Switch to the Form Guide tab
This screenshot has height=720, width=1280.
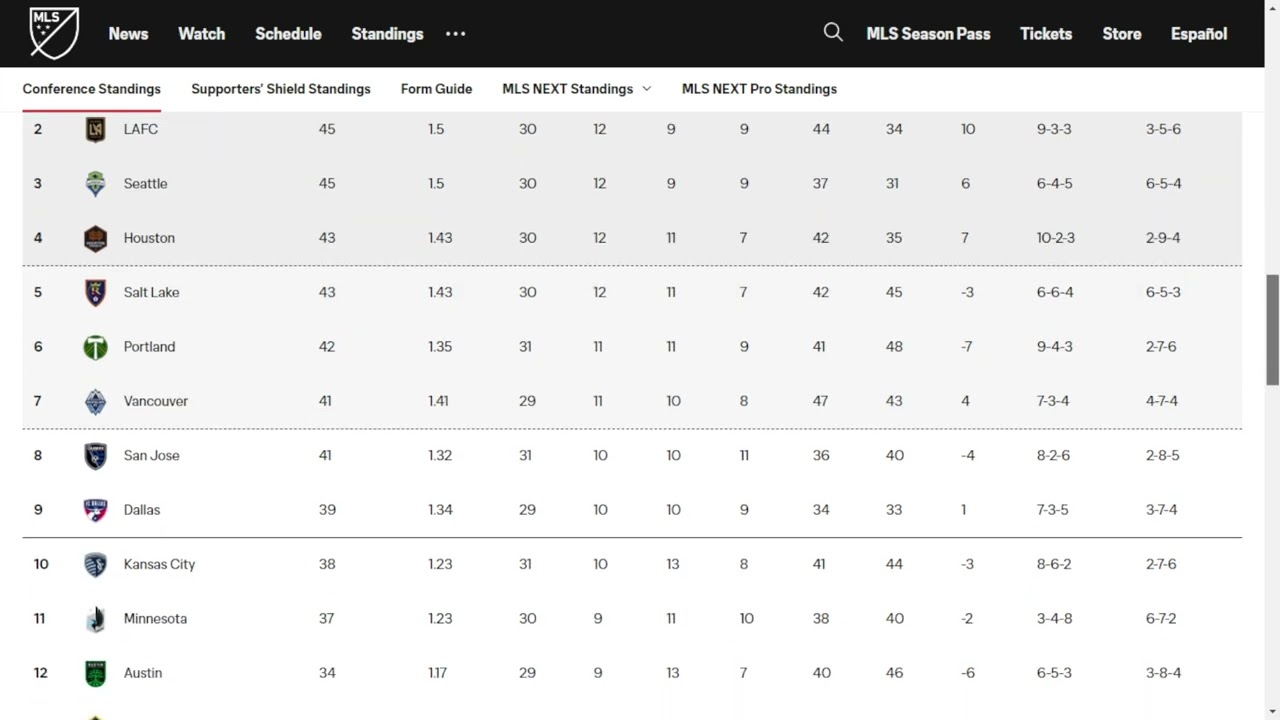click(x=436, y=89)
